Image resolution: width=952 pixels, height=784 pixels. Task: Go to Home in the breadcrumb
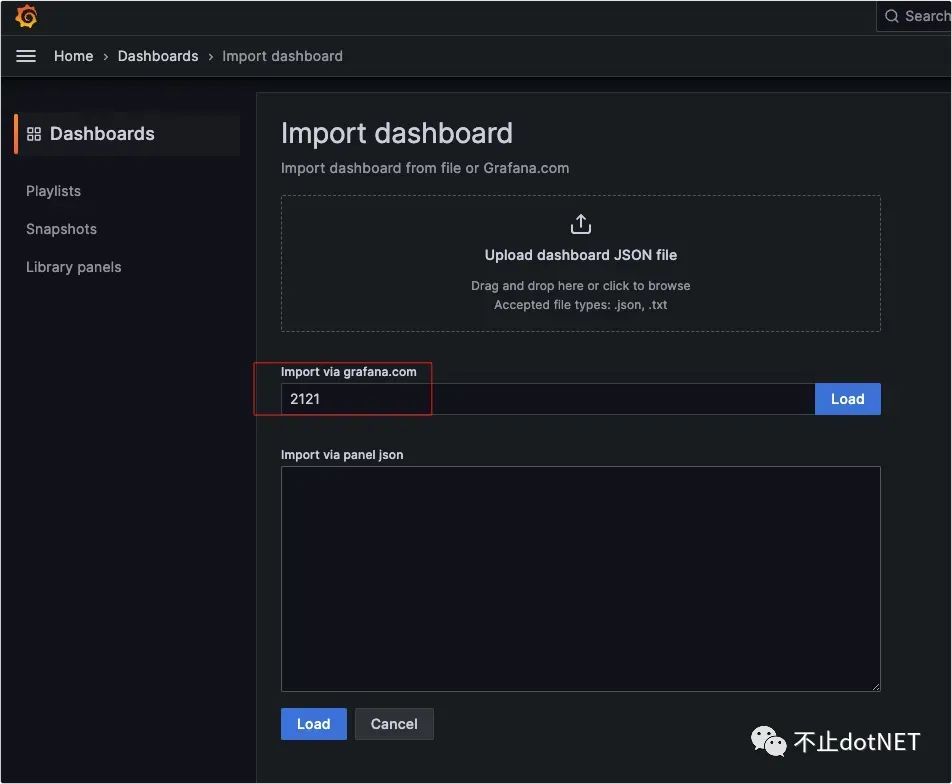tap(73, 56)
